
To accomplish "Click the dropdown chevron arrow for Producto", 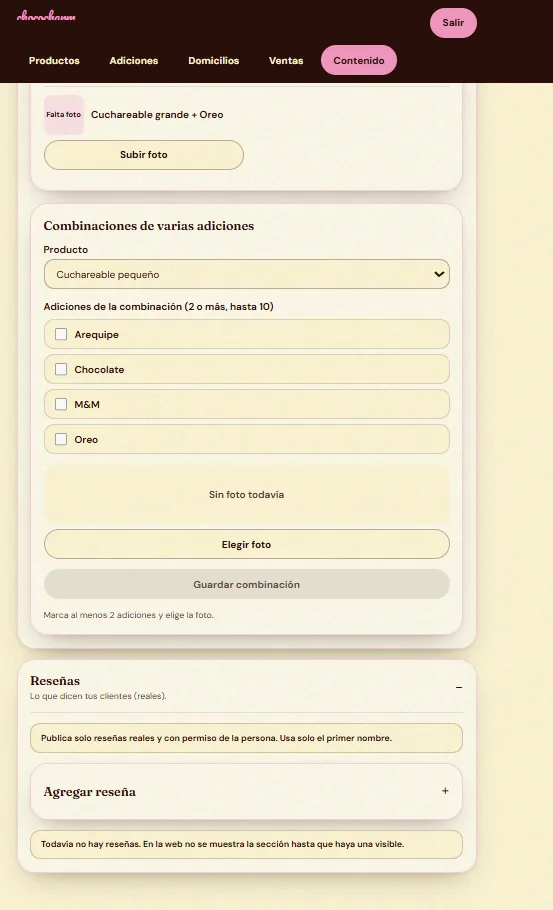I will coord(439,274).
